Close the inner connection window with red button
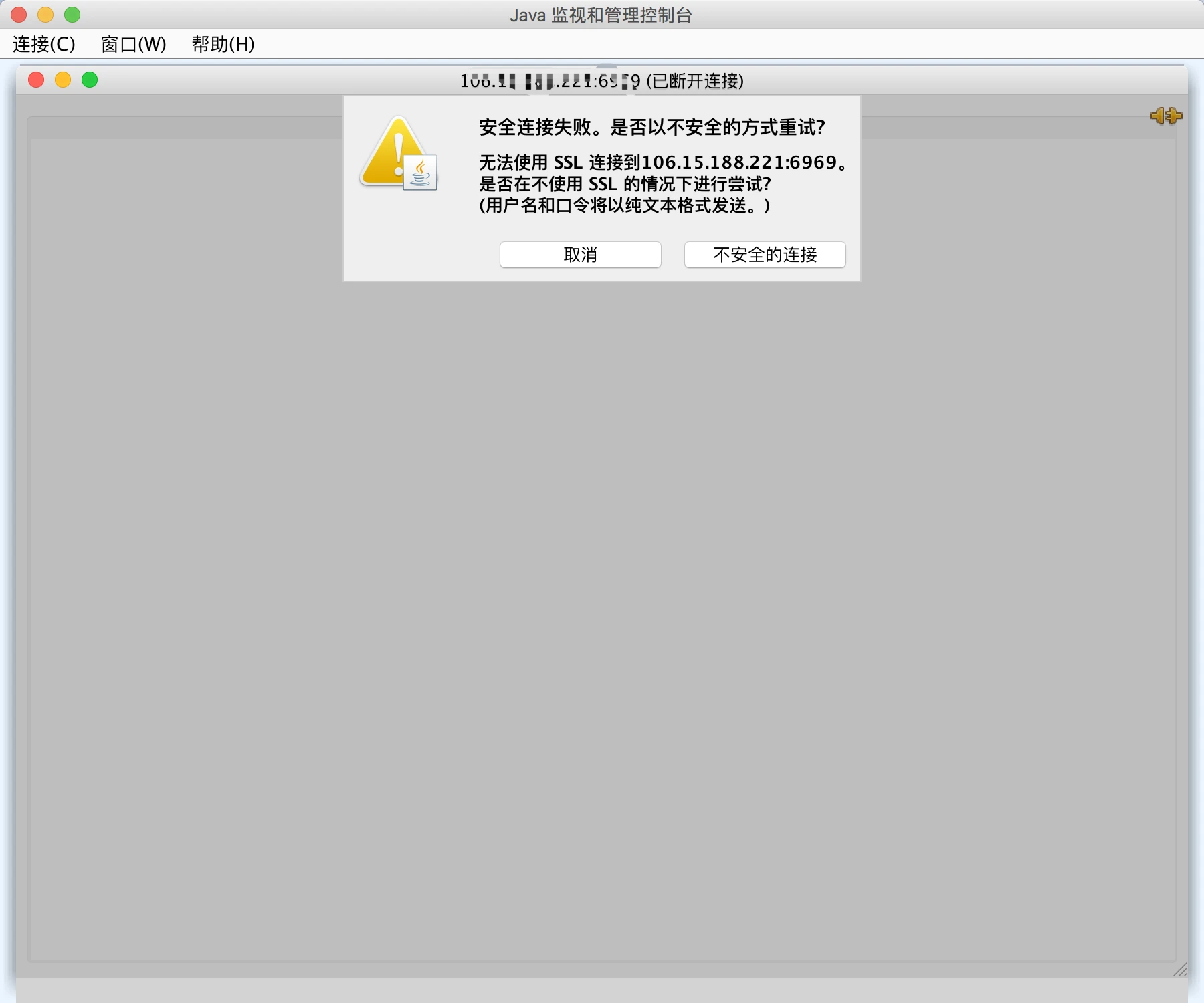This screenshot has width=1204, height=1003. click(x=36, y=80)
